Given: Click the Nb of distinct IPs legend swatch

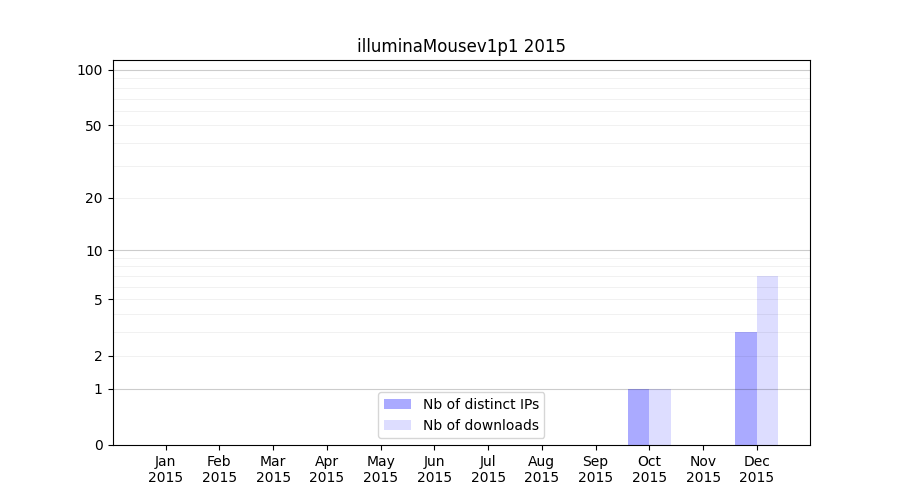Looking at the screenshot, I should [x=397, y=404].
